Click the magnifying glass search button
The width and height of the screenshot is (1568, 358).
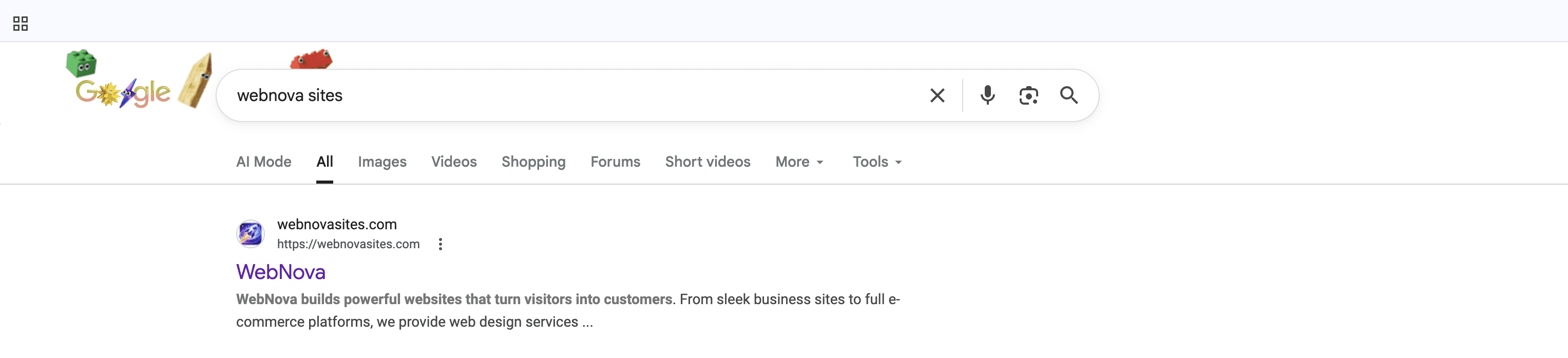pyautogui.click(x=1069, y=95)
